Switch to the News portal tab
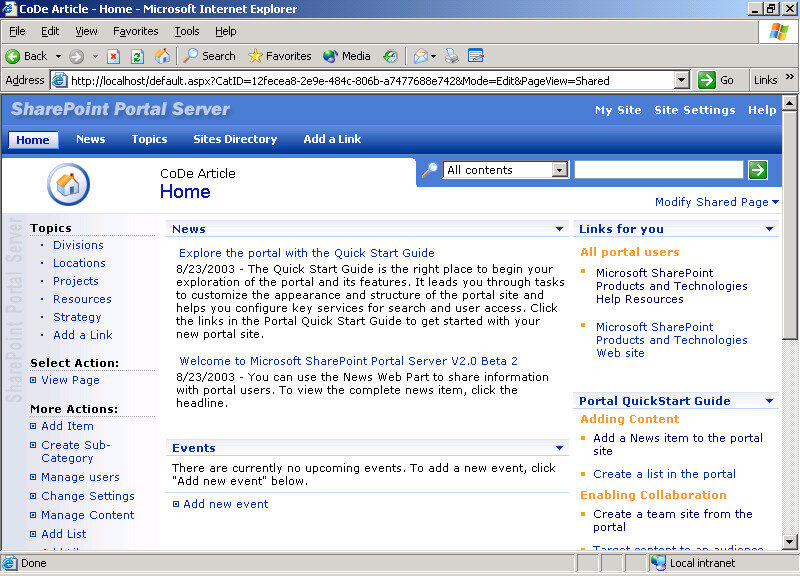 coord(90,139)
